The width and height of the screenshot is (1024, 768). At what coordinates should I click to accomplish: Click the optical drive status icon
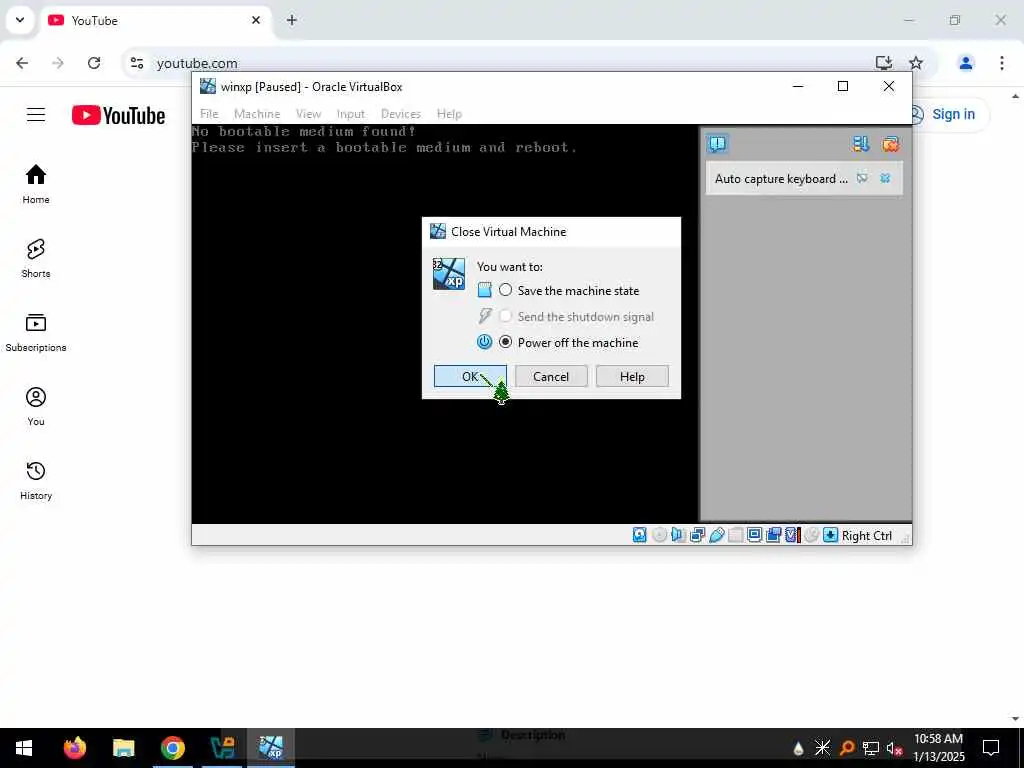(660, 535)
